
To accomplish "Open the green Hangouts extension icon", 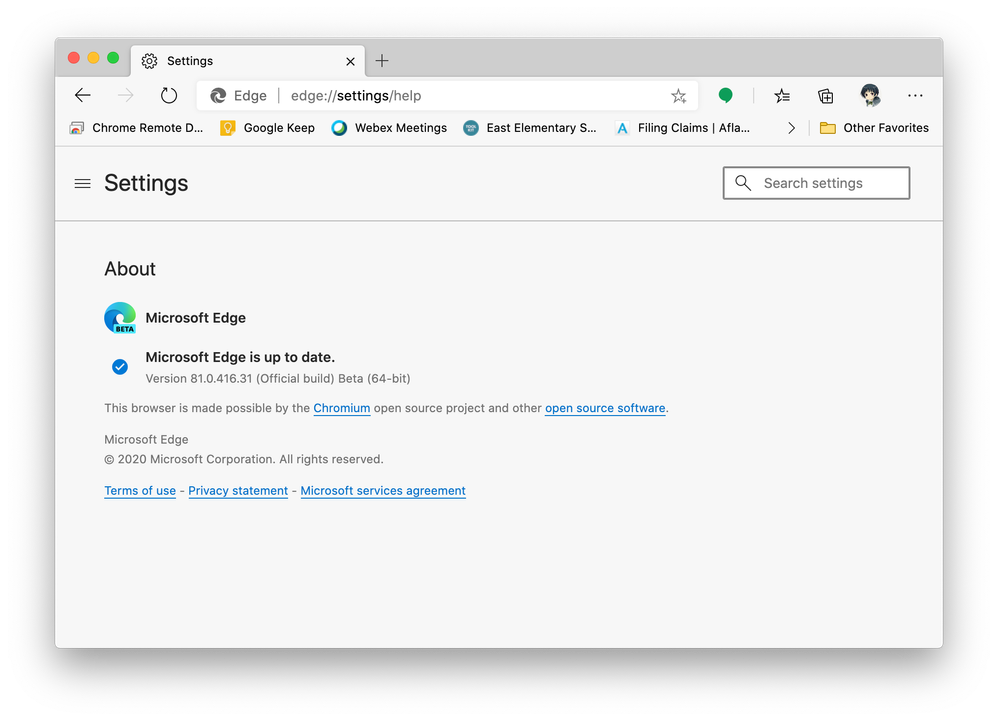I will click(725, 95).
